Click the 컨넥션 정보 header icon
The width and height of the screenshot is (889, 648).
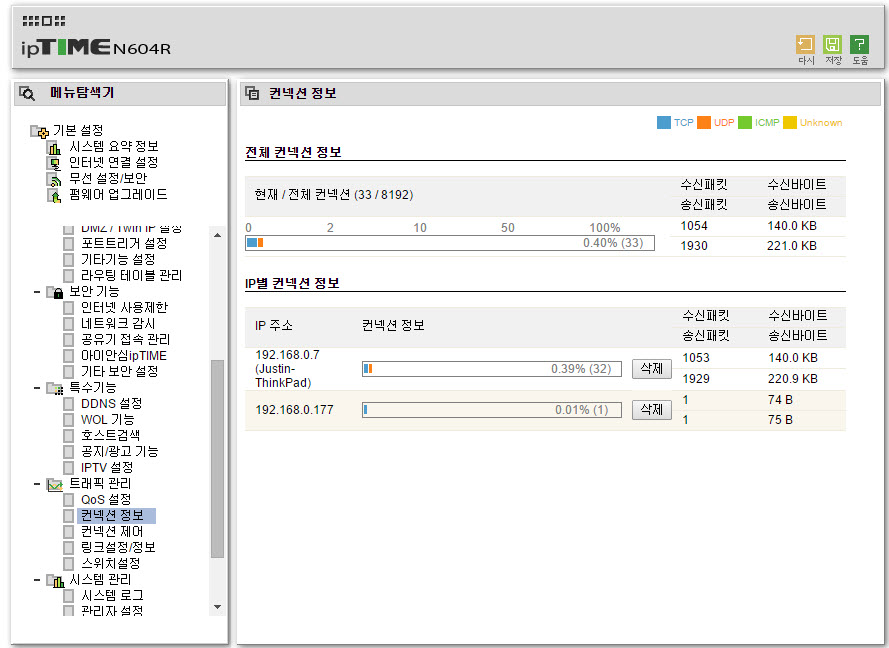click(252, 94)
